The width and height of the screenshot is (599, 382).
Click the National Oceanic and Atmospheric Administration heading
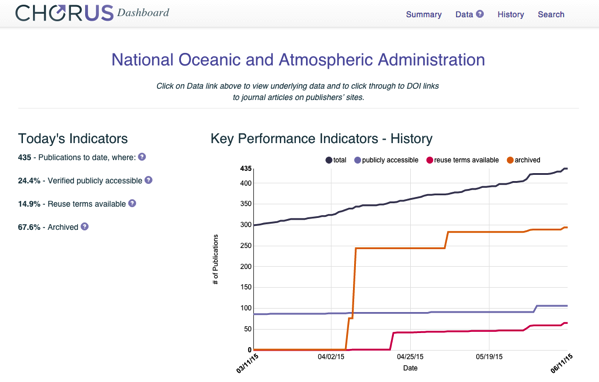click(298, 60)
